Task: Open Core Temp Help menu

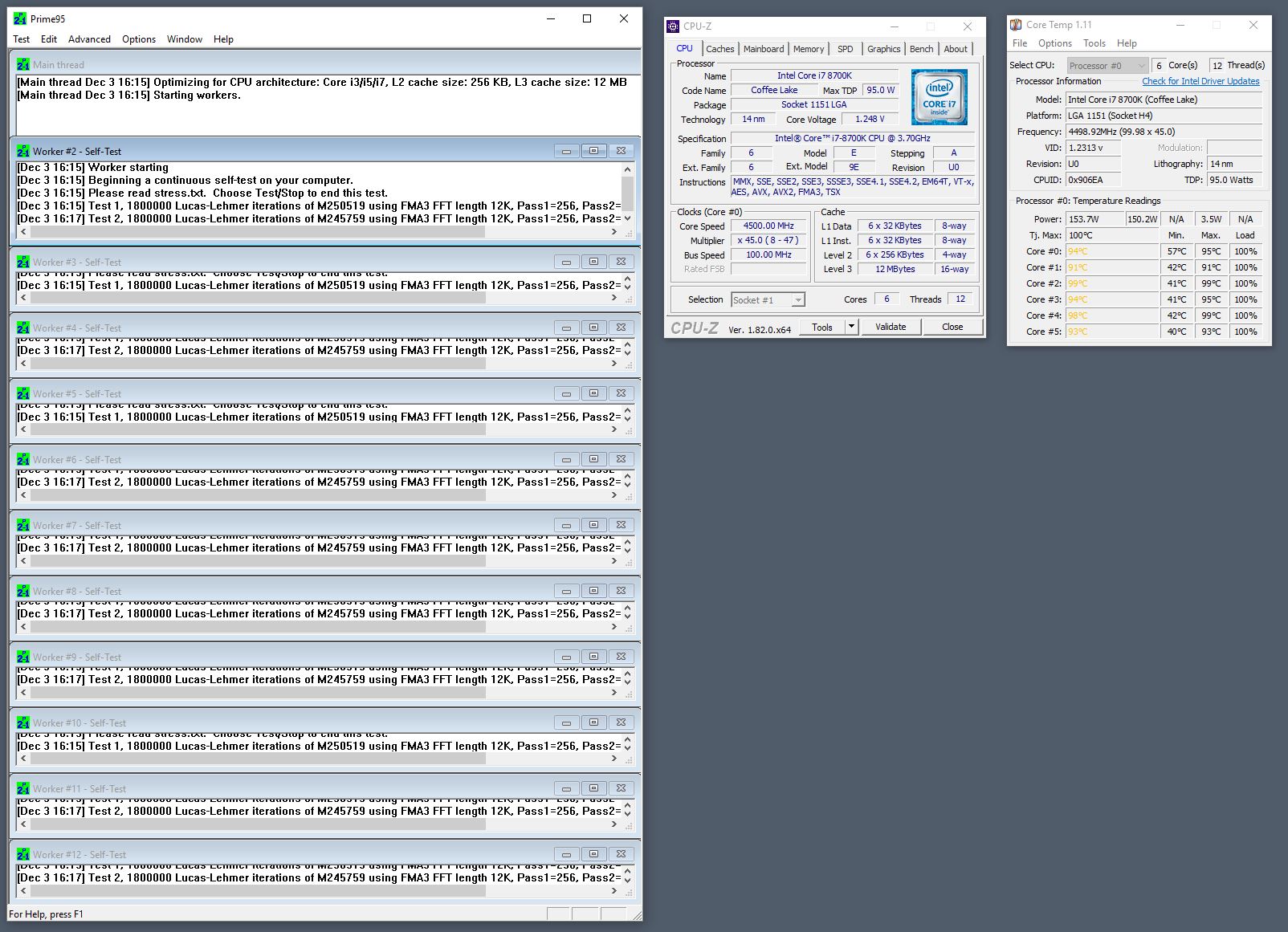Action: coord(1127,43)
